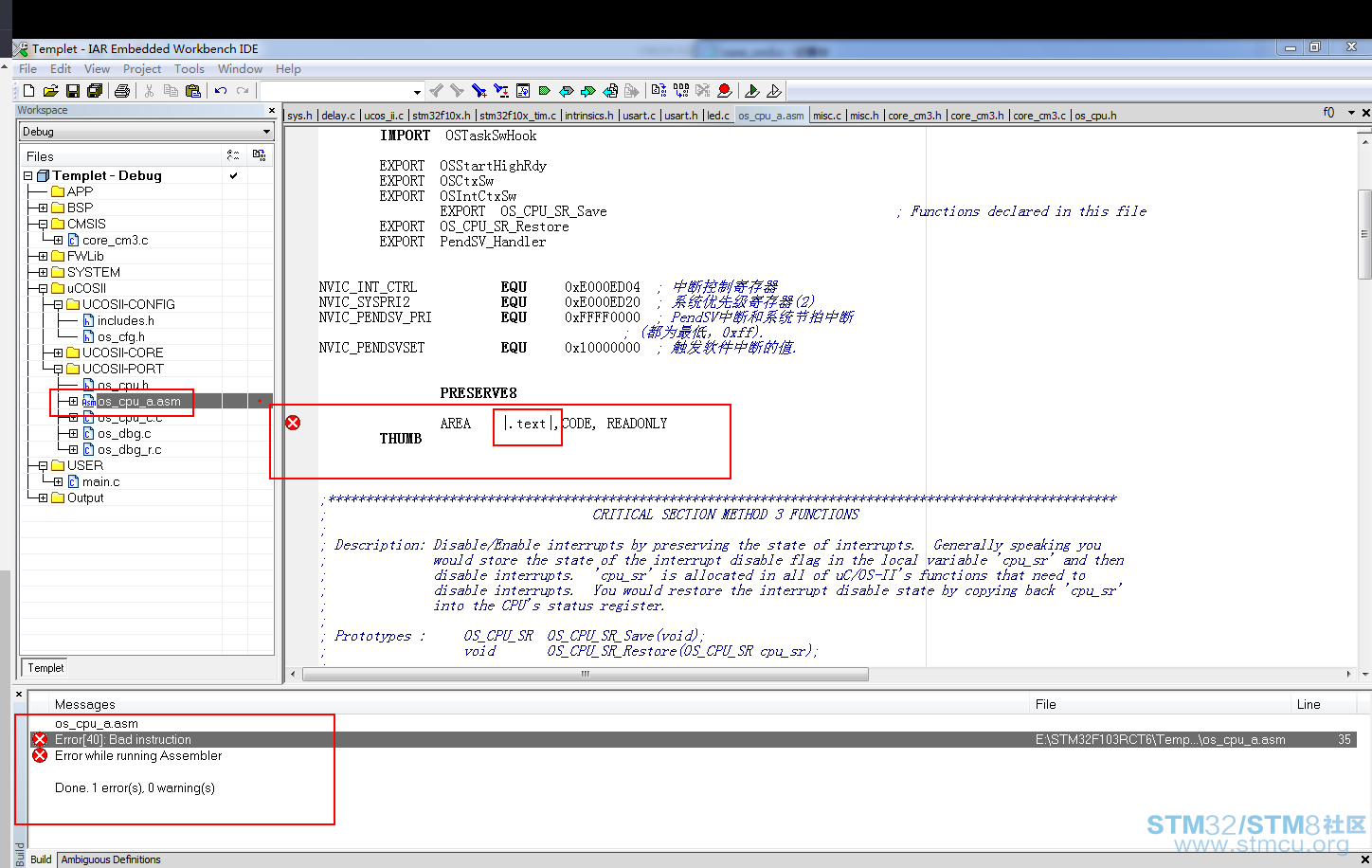Open the toolbar search combo box dropdown arrow
Screen dimensions: 1372x868
point(417,92)
